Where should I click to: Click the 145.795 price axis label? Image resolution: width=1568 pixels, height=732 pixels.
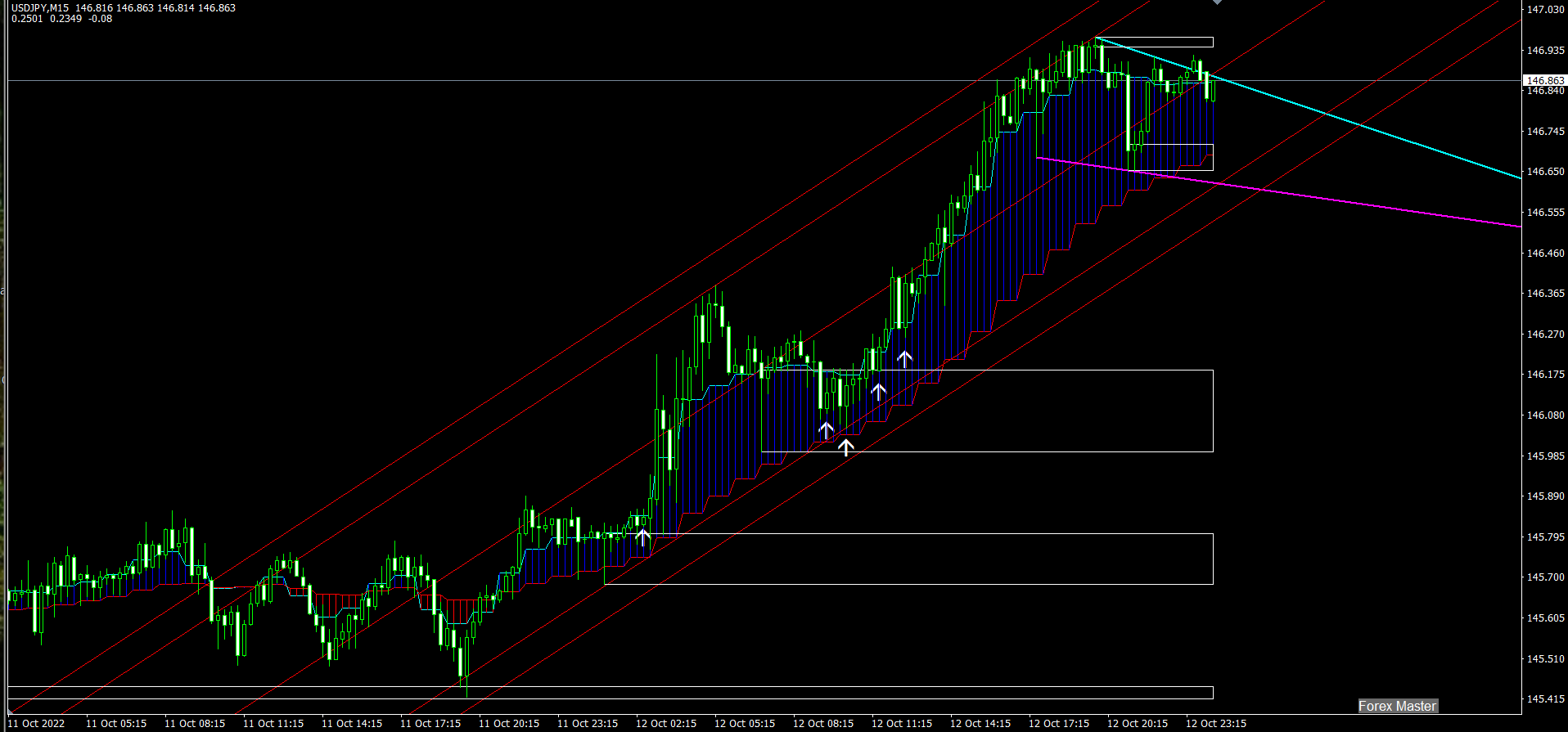click(1545, 537)
